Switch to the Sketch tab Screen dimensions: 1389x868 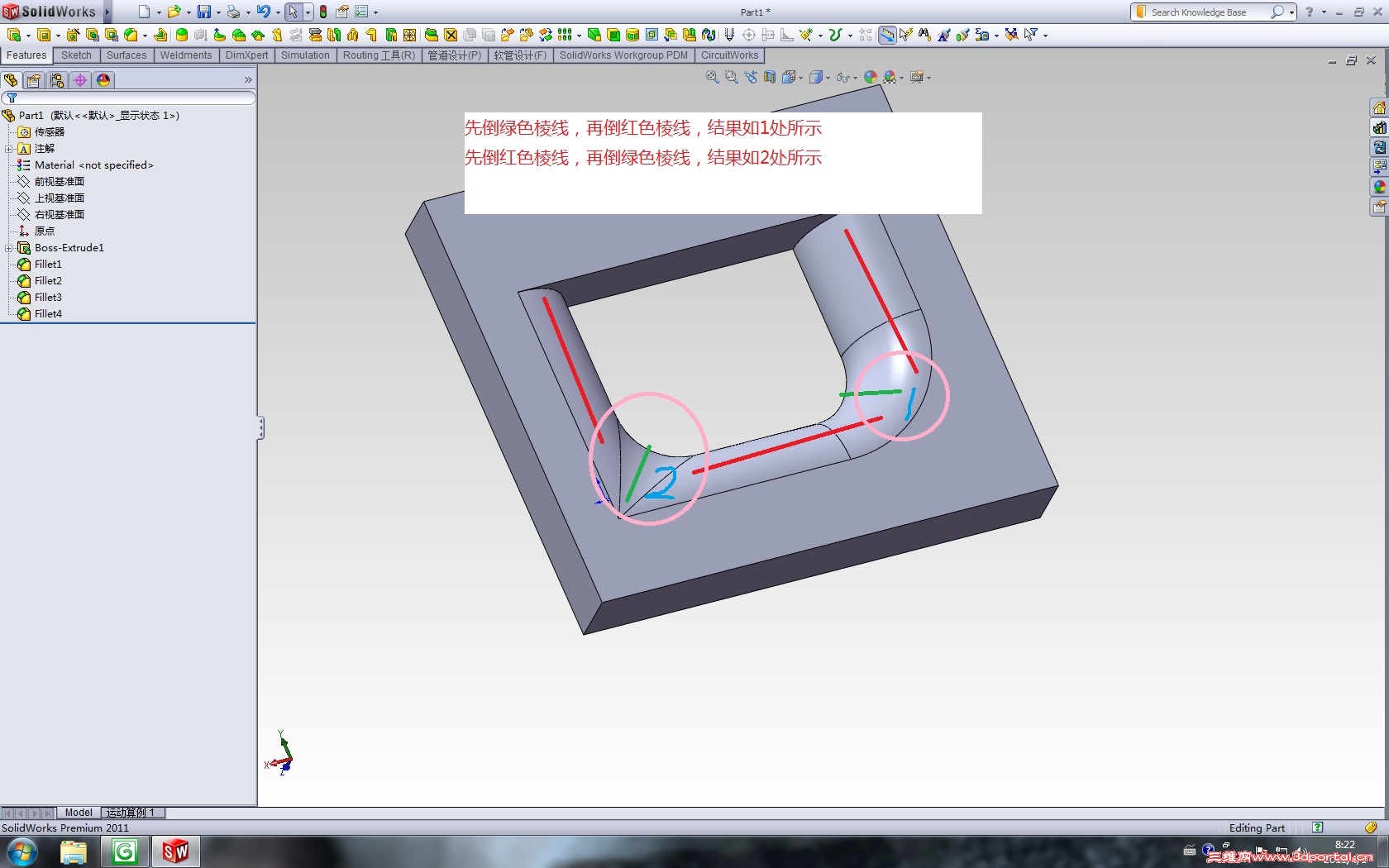(76, 55)
